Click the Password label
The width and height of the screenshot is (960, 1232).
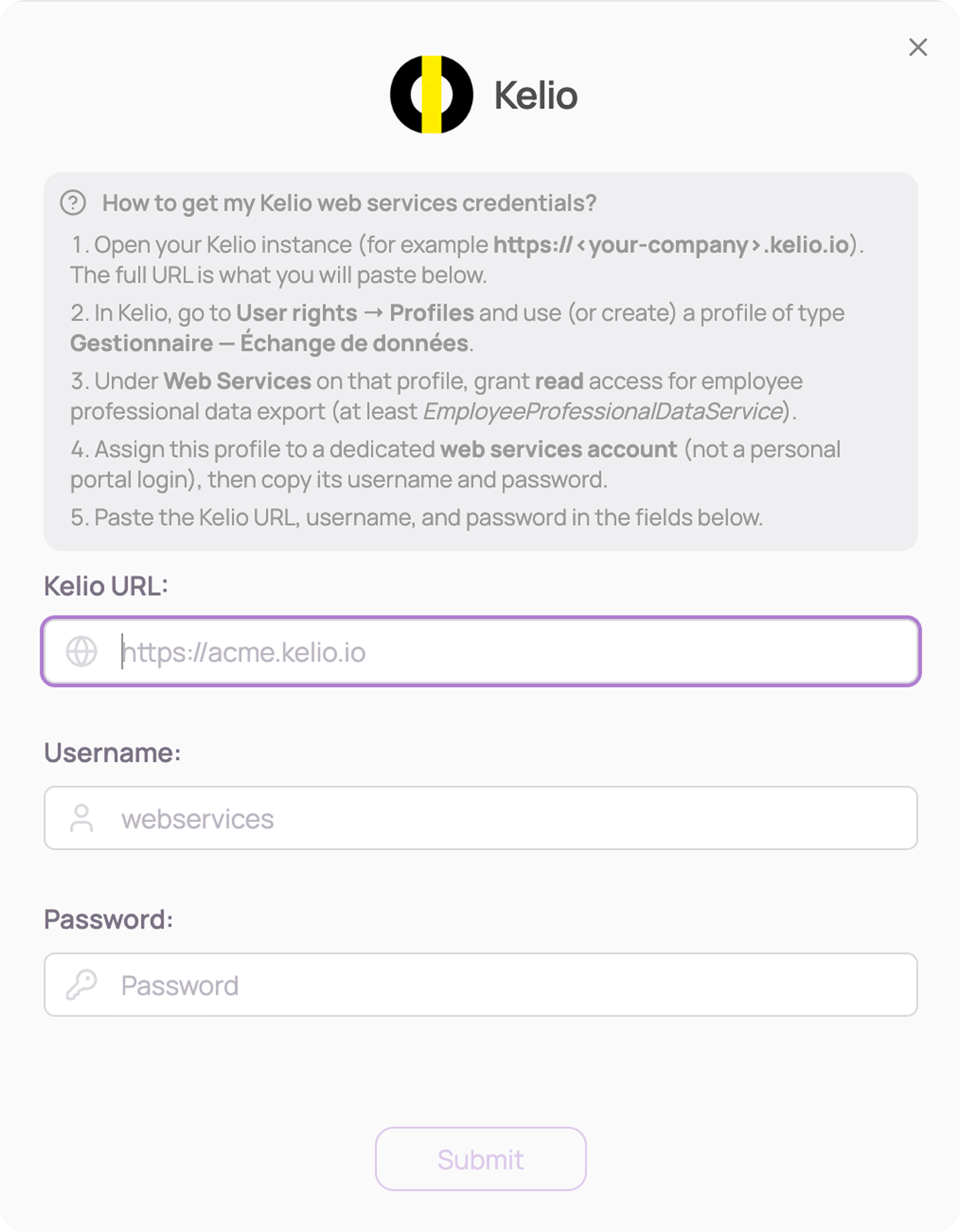pos(109,919)
